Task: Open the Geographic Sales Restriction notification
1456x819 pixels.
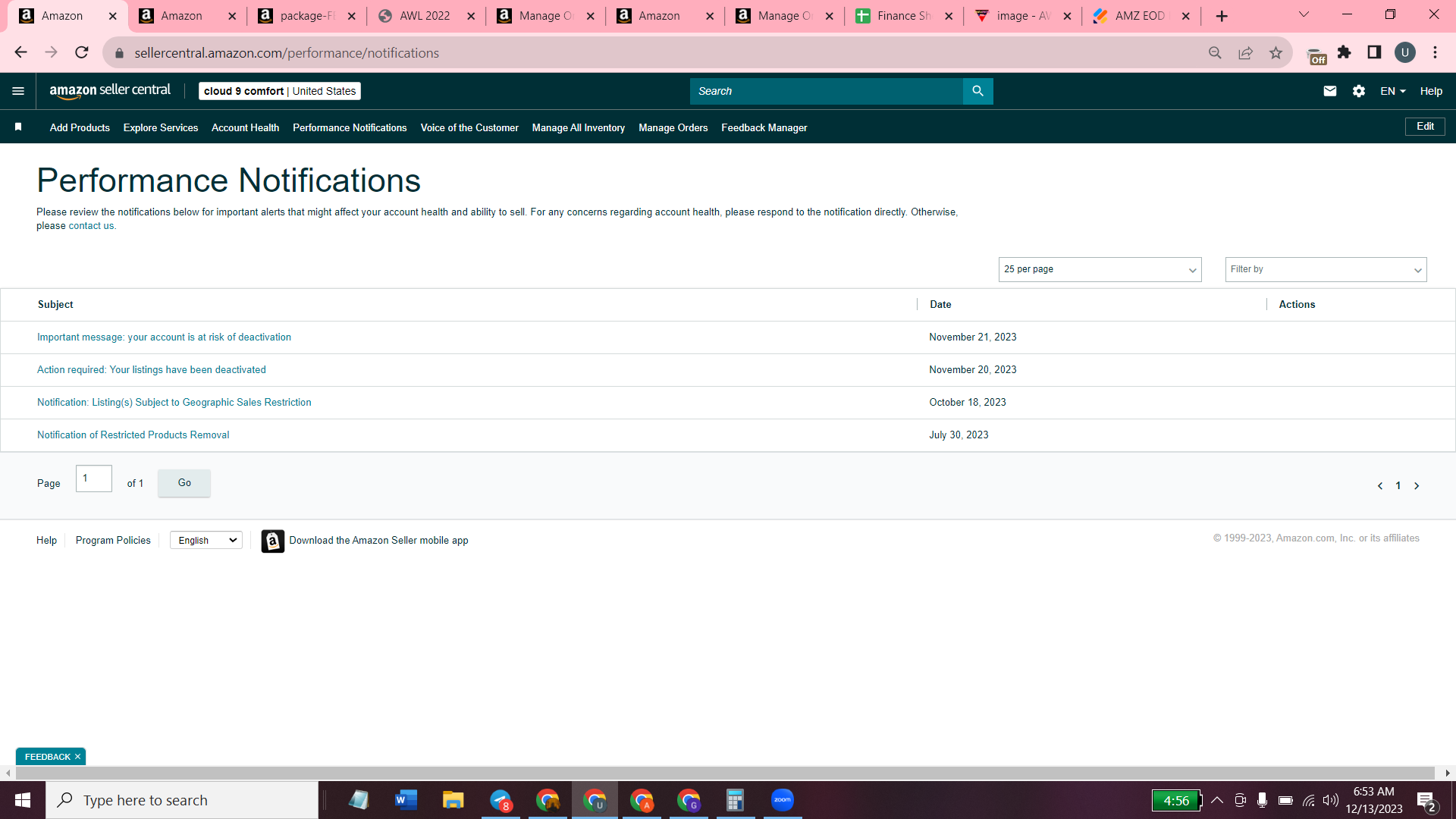Action: 174,403
